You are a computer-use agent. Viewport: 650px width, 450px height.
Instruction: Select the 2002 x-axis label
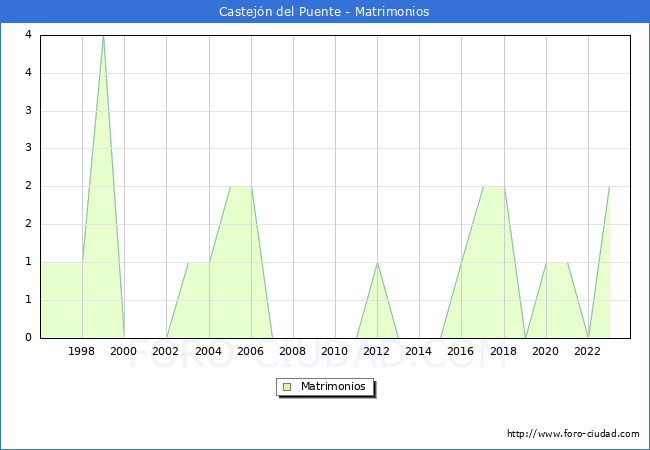click(165, 351)
